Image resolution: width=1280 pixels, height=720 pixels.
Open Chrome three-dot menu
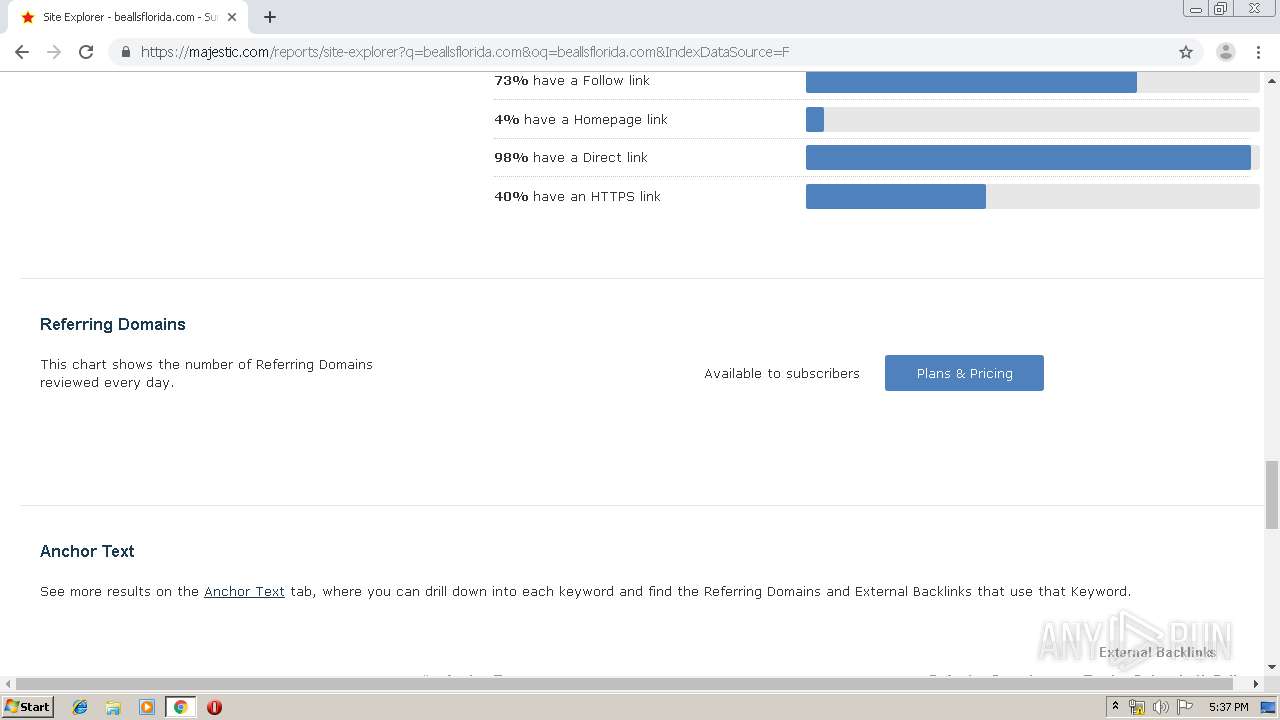[x=1258, y=52]
